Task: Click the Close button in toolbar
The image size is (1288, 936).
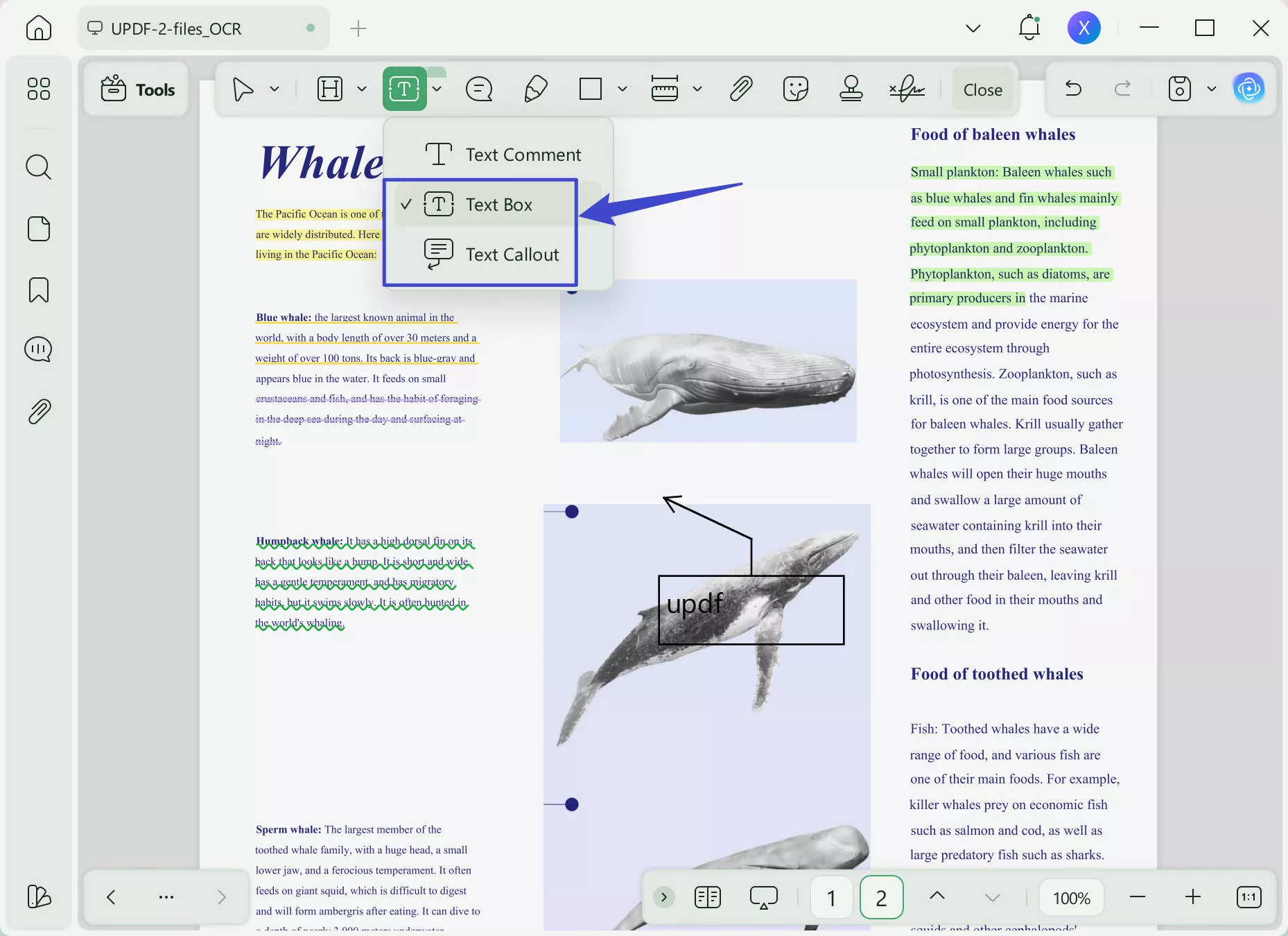Action: [x=982, y=89]
